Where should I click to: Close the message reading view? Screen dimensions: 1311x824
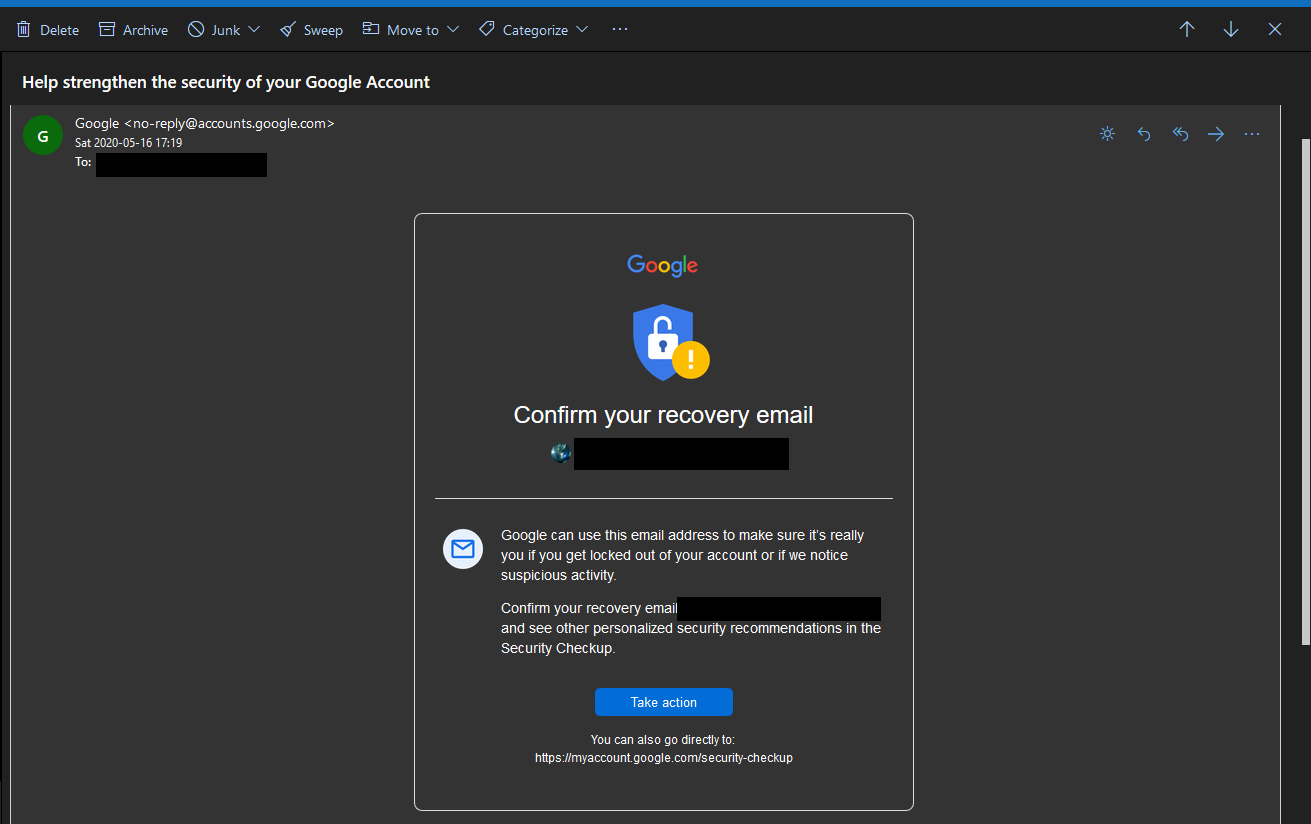[1275, 29]
